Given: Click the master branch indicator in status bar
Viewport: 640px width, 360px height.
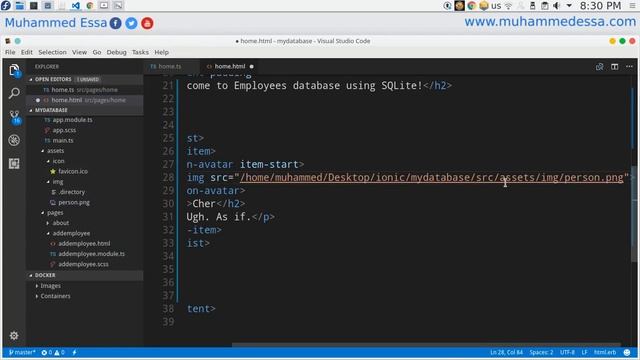Looking at the screenshot, I should tap(22, 352).
